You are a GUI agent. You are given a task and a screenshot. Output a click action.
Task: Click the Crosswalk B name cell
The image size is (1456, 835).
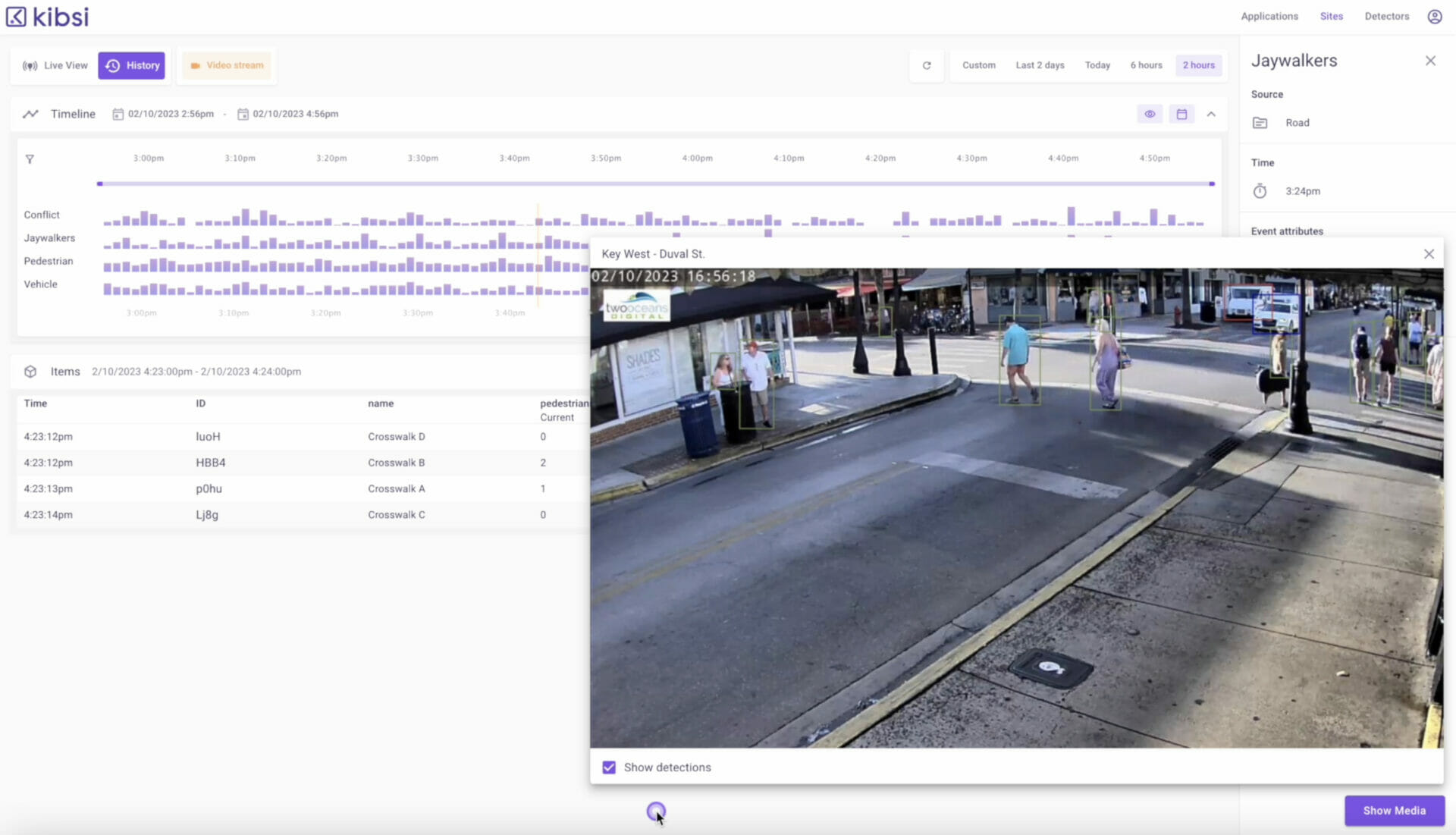tap(396, 463)
